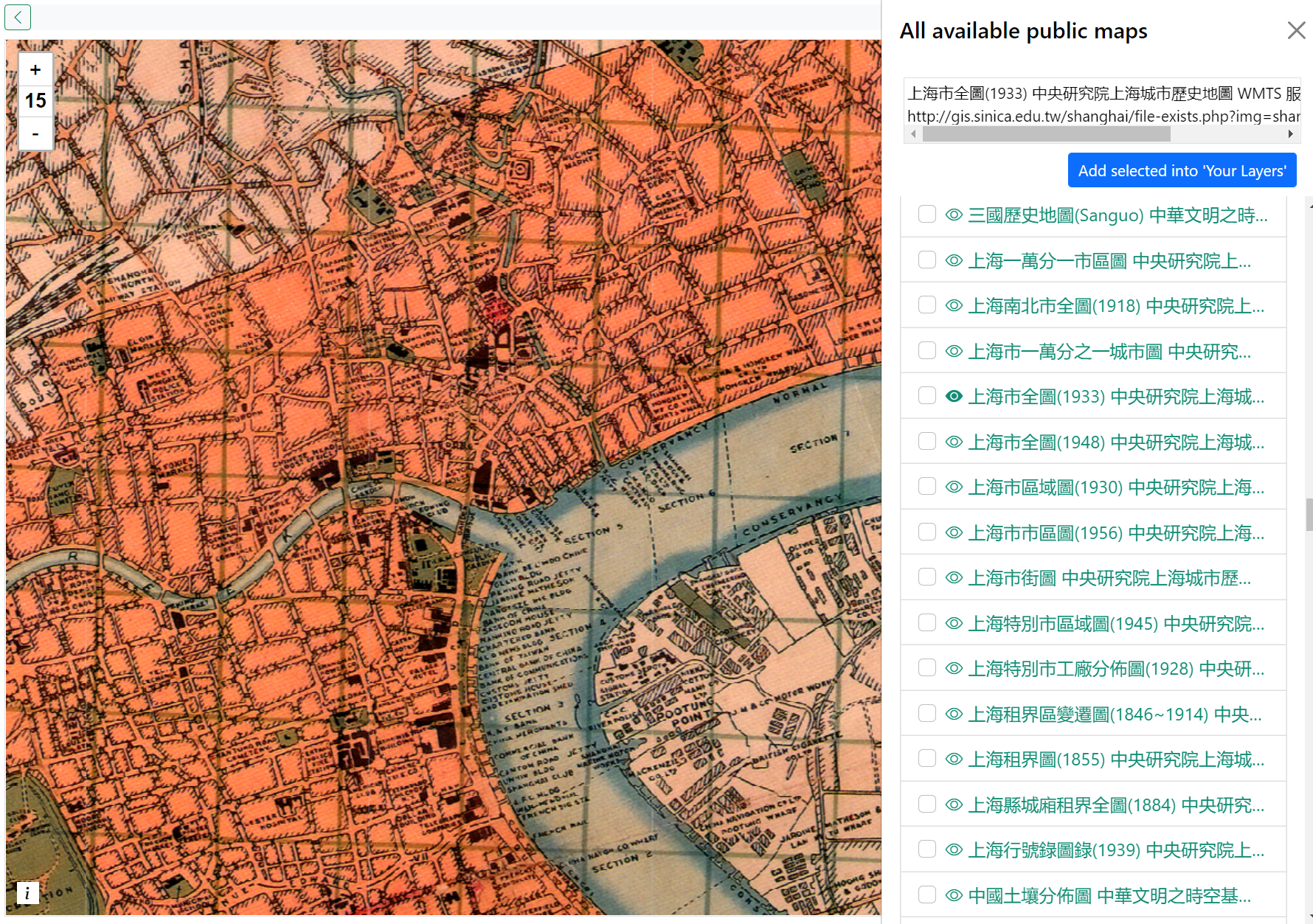The height and width of the screenshot is (924, 1313).
Task: Check the 三國歷史地圖(Sanguo) checkbox
Action: pos(927,214)
